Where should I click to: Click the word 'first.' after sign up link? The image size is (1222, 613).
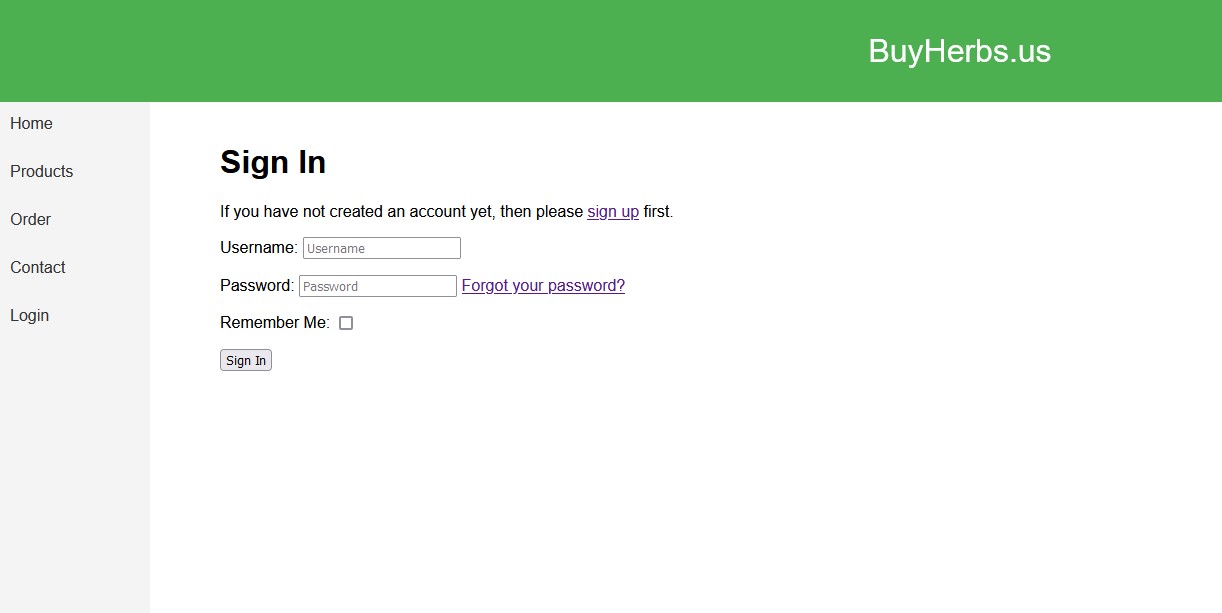tap(658, 212)
